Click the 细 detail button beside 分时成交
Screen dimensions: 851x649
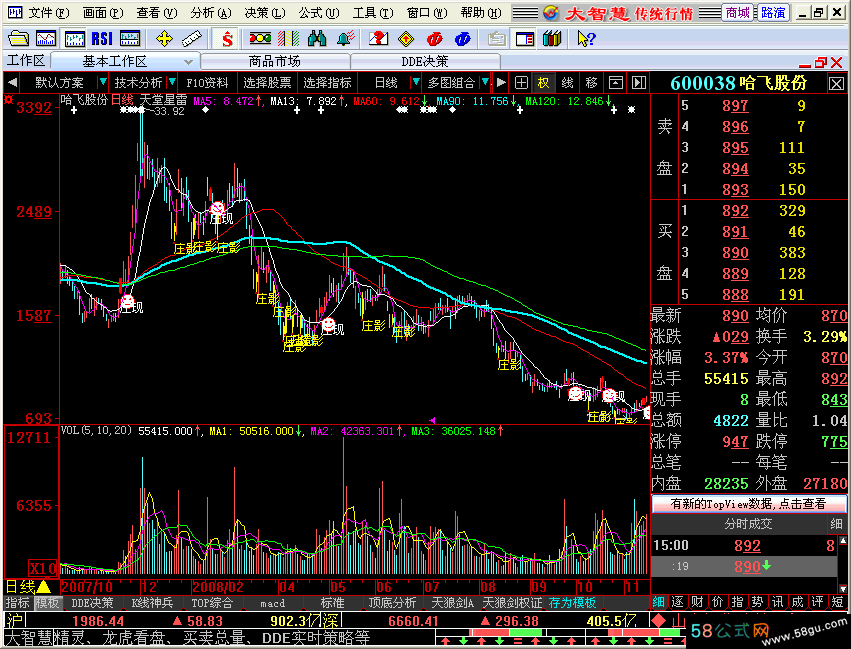tap(836, 524)
